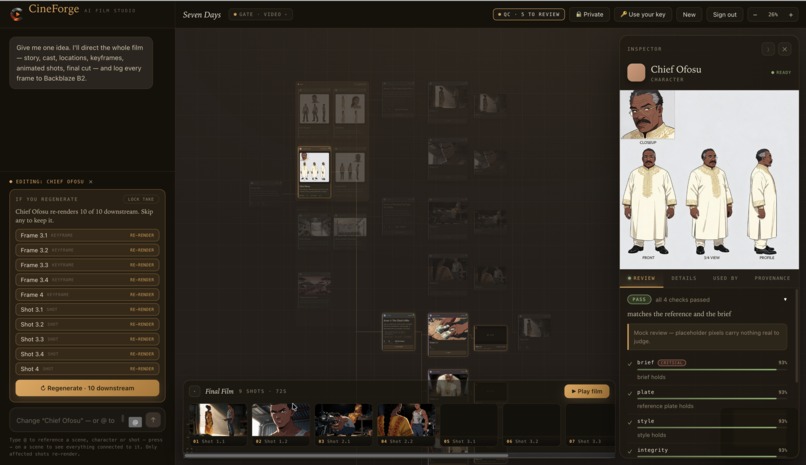Click the CineForge logo icon
This screenshot has height=465, width=806.
click(16, 14)
